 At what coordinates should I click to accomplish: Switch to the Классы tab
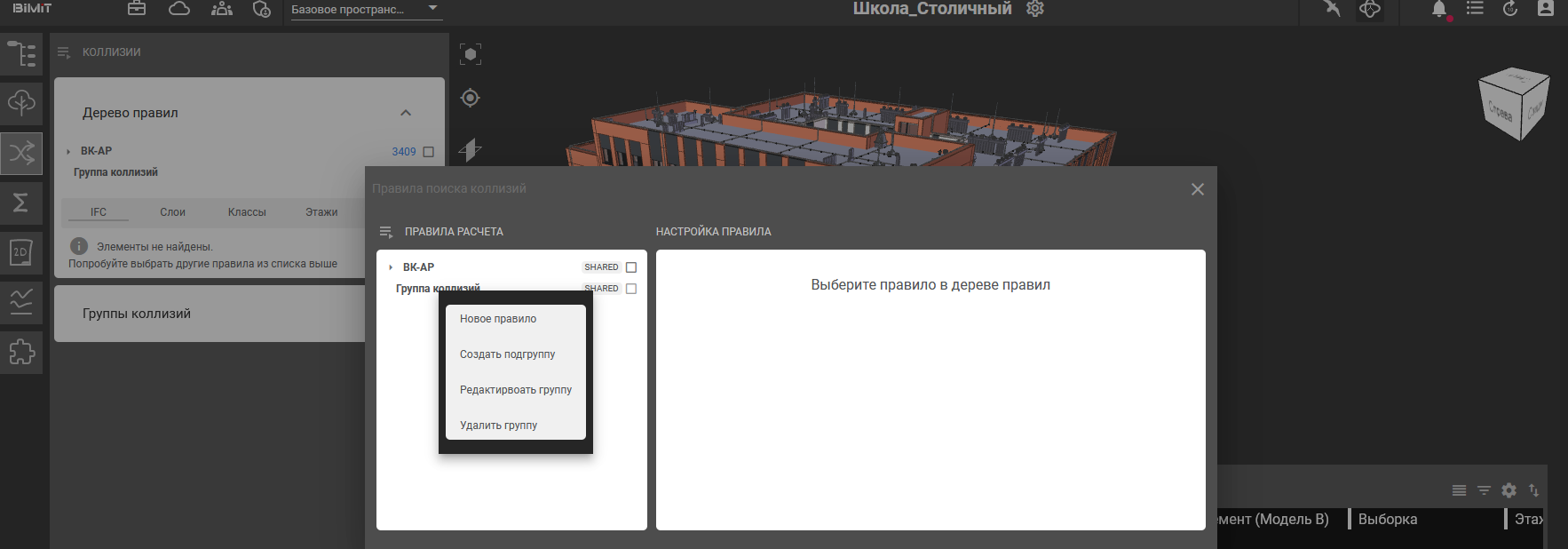(x=247, y=212)
